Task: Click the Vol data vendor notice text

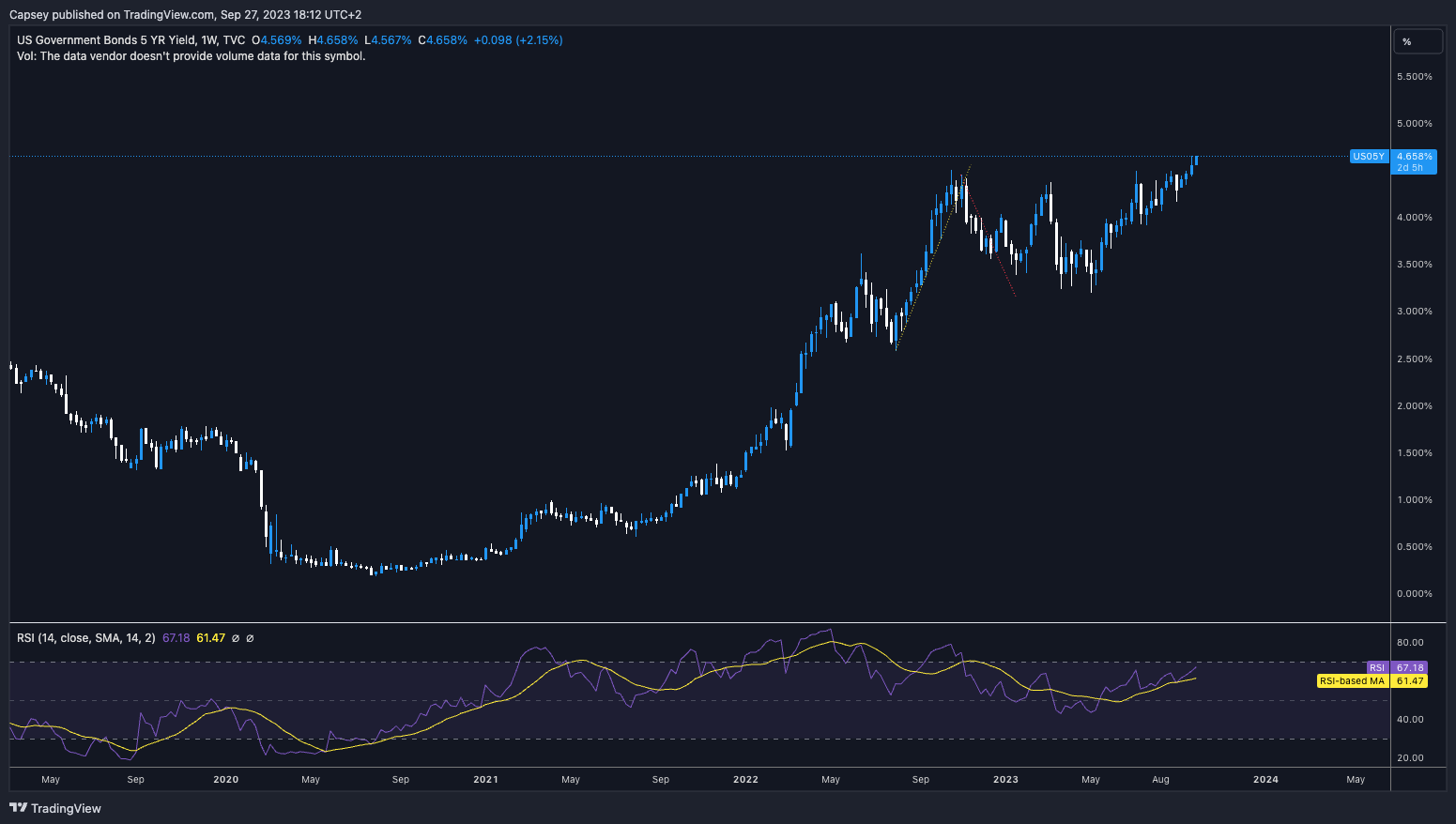Action: point(192,56)
